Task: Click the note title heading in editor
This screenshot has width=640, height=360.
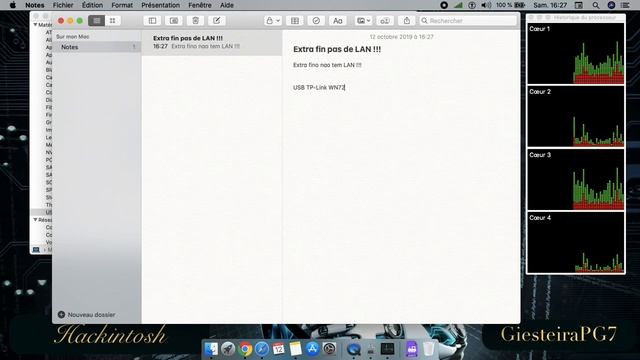Action: click(337, 49)
